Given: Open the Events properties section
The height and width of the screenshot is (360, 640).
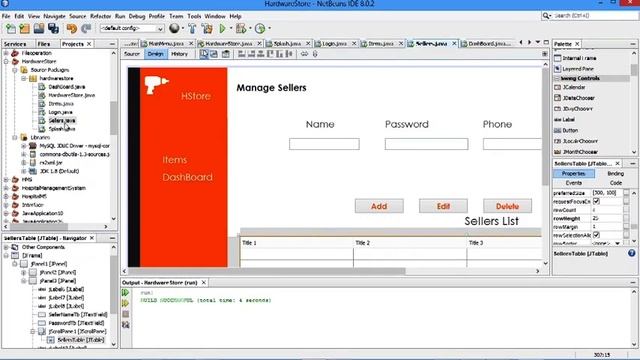Looking at the screenshot, I should click(573, 183).
